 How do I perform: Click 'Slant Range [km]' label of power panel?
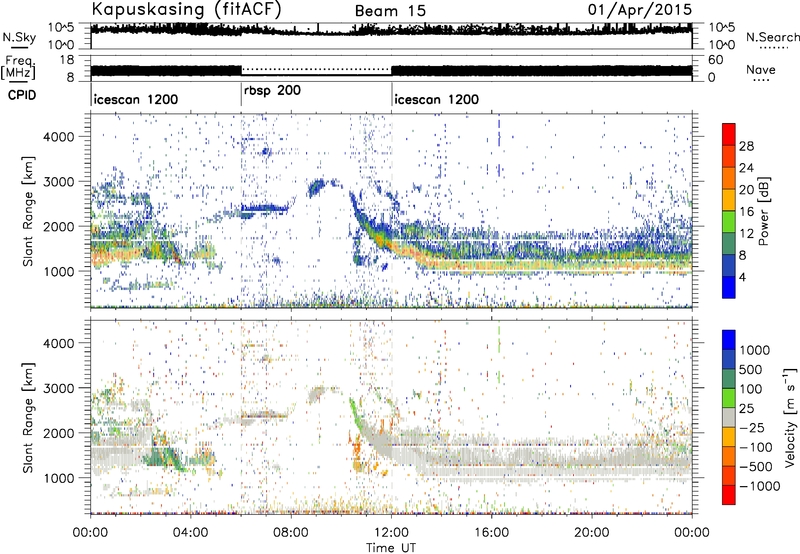pyautogui.click(x=28, y=211)
